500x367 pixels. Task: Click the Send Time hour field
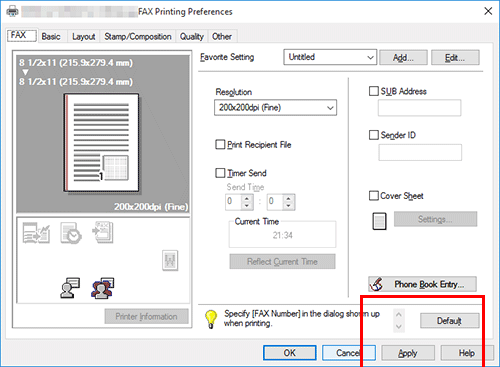tap(234, 202)
